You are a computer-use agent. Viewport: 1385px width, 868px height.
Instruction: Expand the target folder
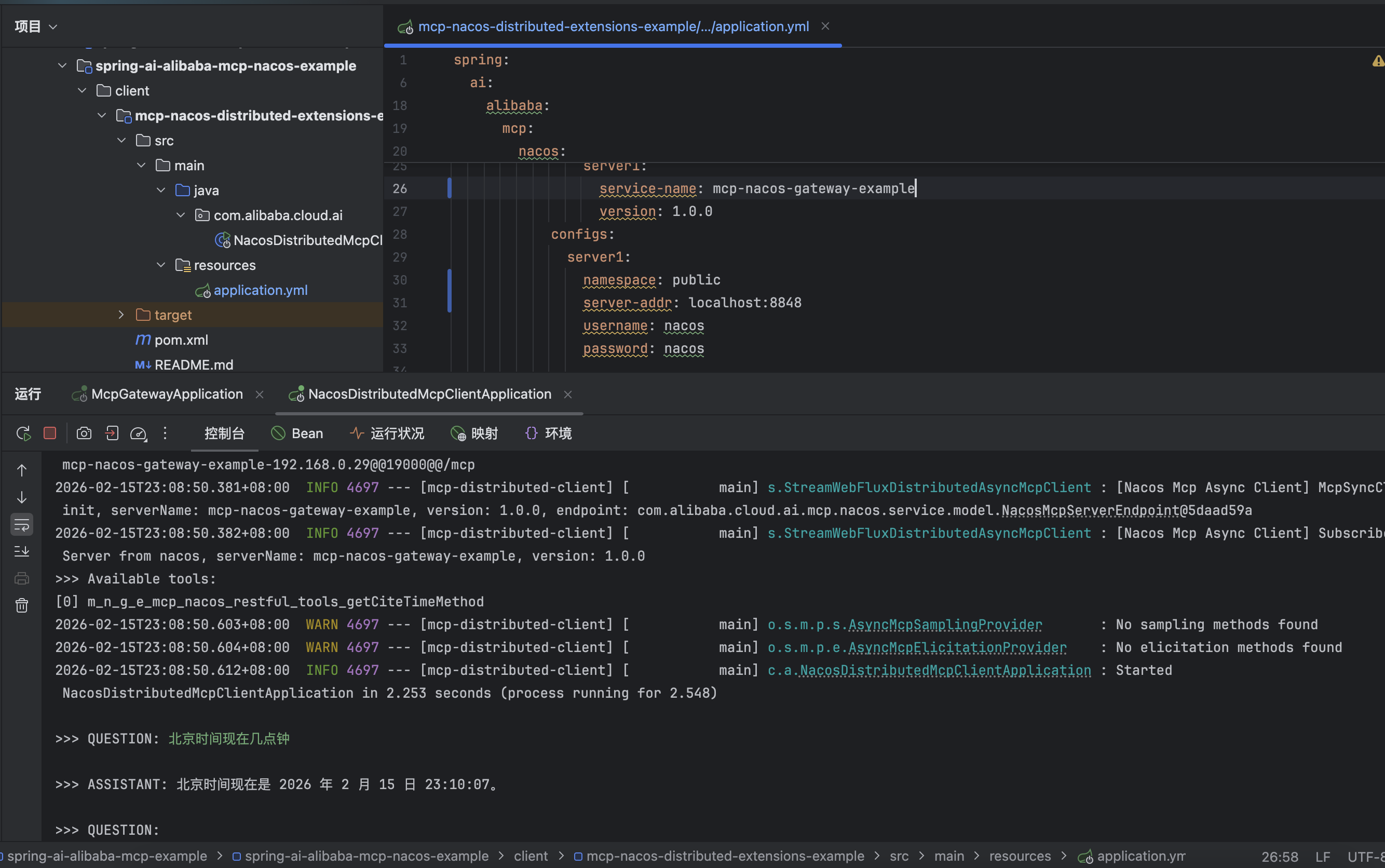(121, 315)
